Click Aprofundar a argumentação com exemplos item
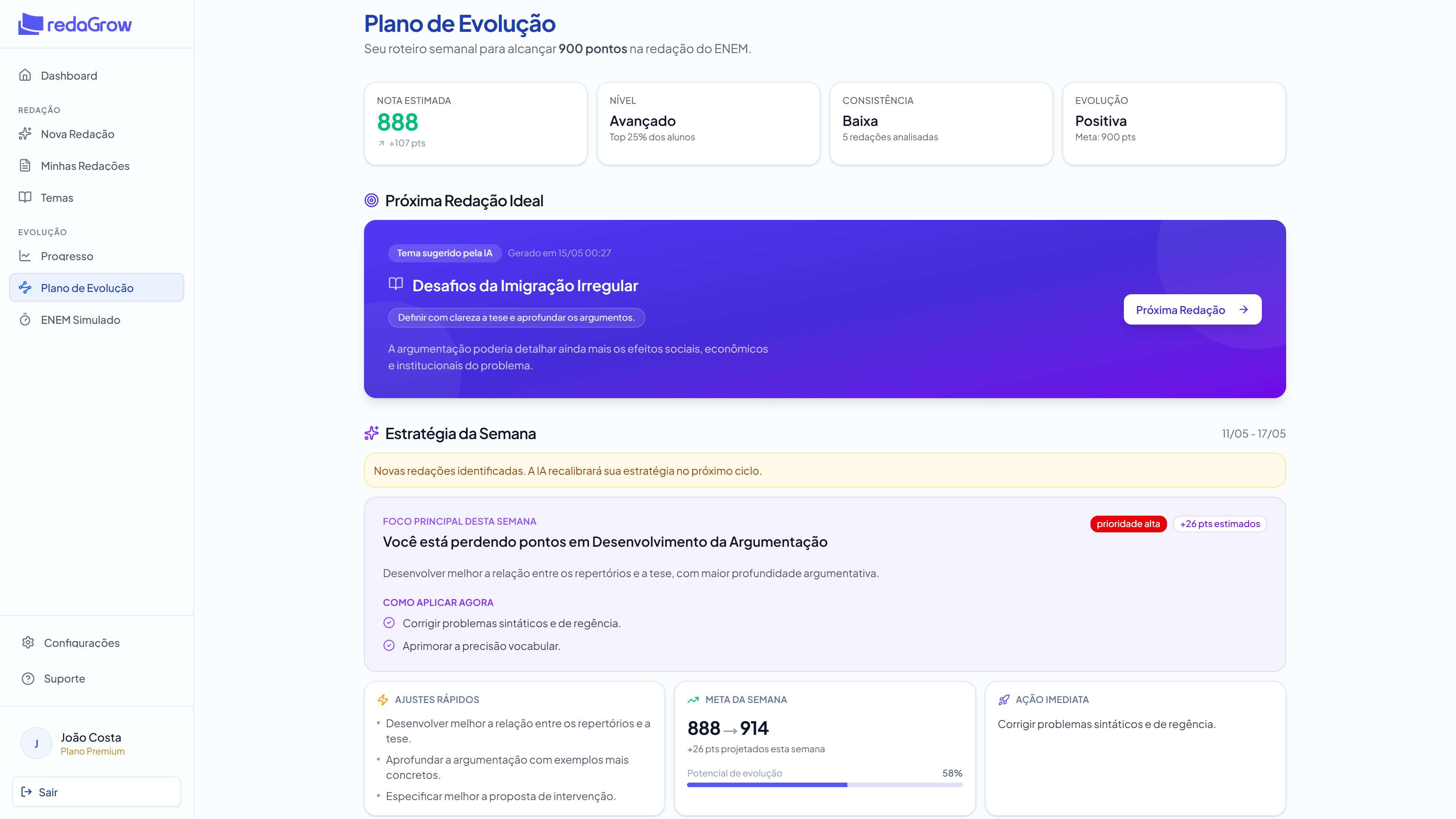 (x=507, y=767)
